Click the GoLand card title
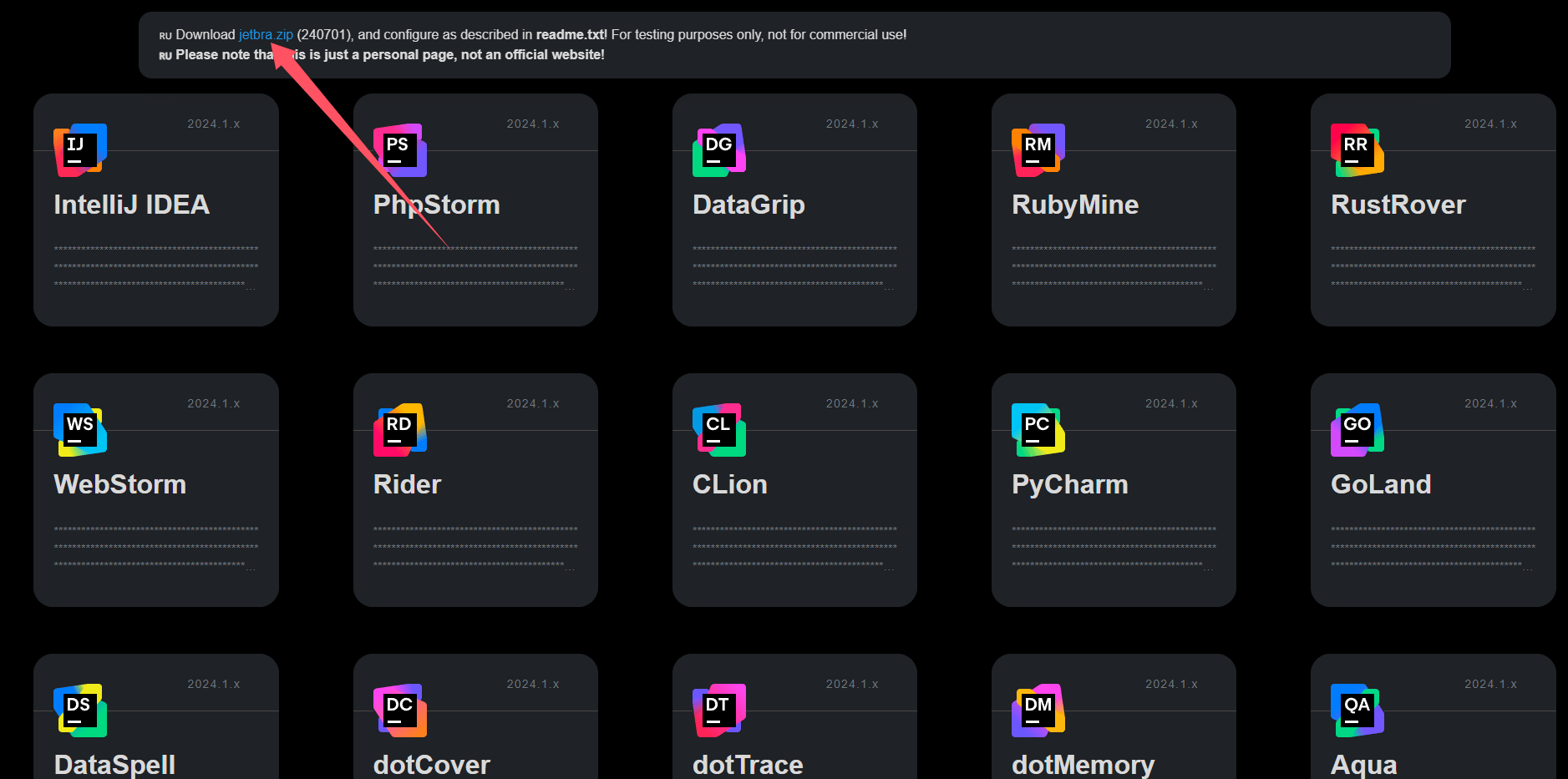This screenshot has width=1568, height=779. 1381,484
